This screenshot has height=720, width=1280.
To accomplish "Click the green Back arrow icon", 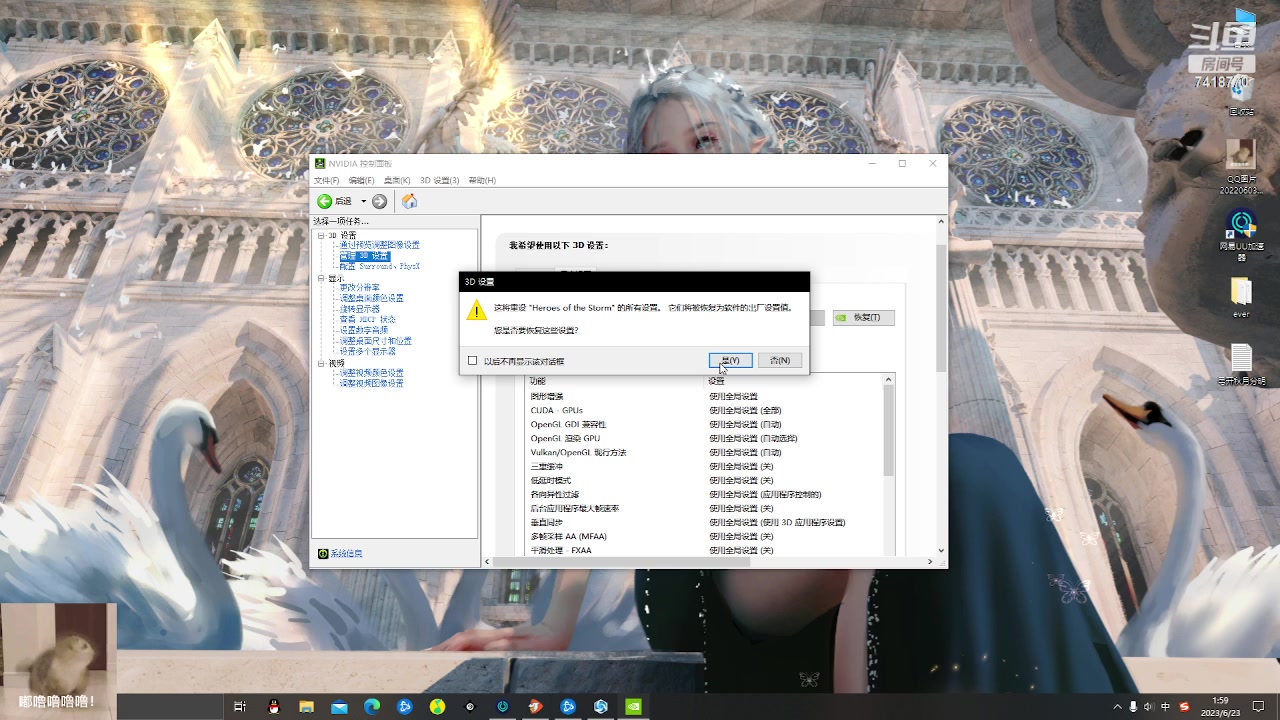I will click(x=325, y=201).
